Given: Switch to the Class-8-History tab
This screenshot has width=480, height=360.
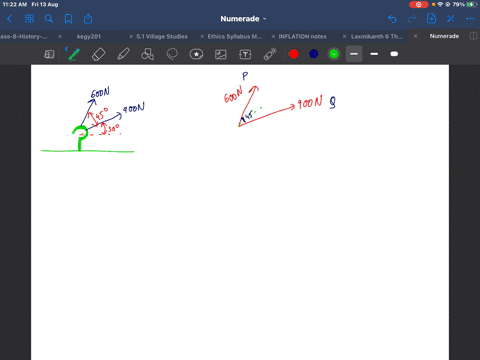Looking at the screenshot, I should pos(24,37).
